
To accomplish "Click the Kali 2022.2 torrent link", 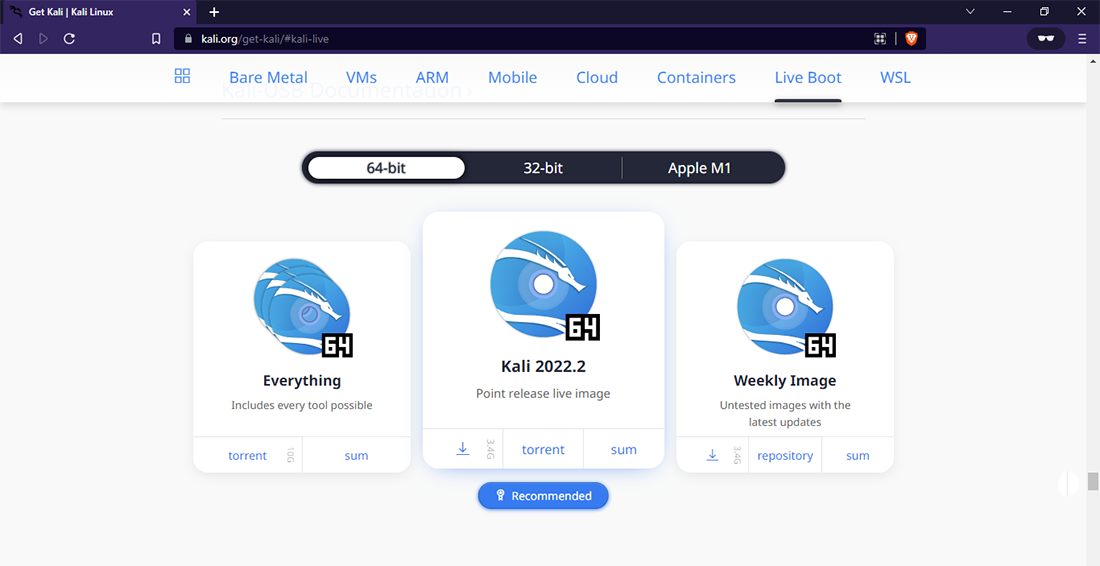I will 543,450.
